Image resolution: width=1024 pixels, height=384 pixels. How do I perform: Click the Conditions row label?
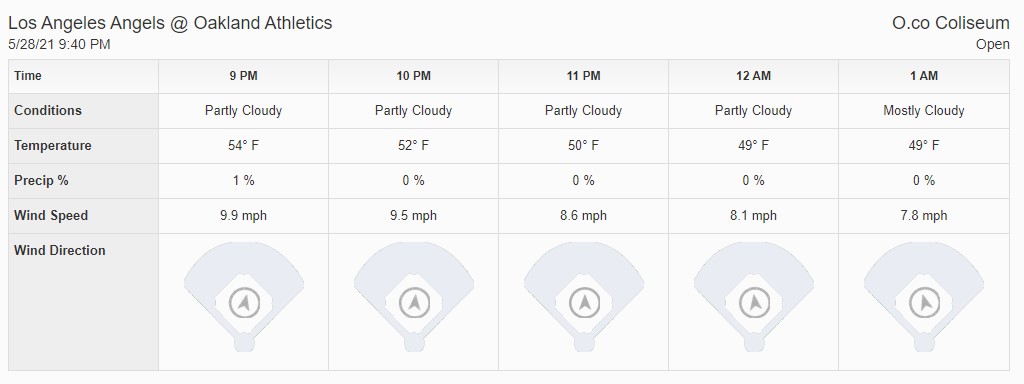click(48, 110)
